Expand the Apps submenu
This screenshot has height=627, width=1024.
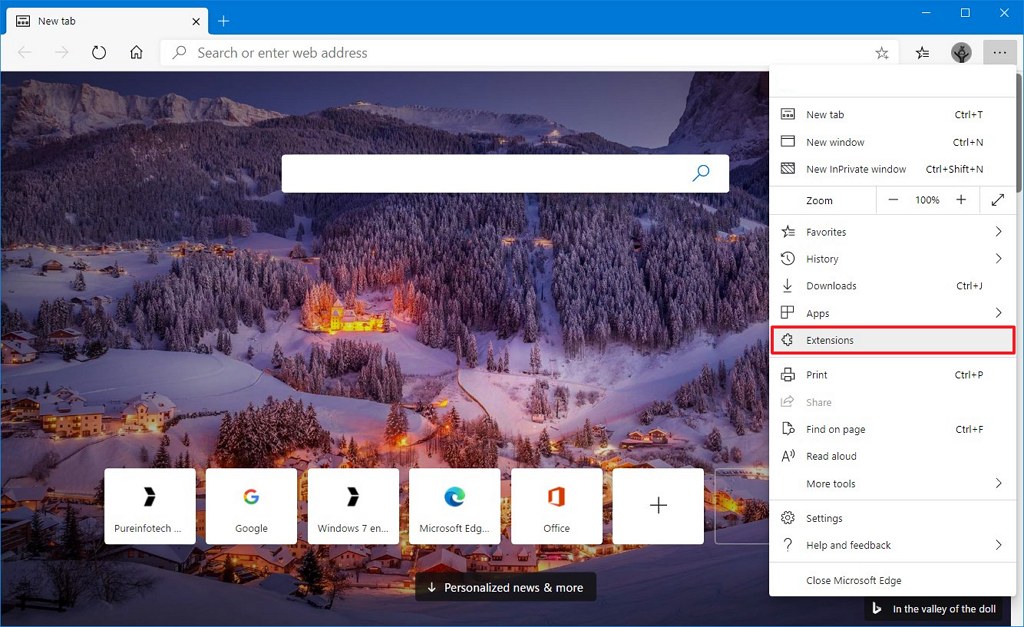click(x=893, y=313)
